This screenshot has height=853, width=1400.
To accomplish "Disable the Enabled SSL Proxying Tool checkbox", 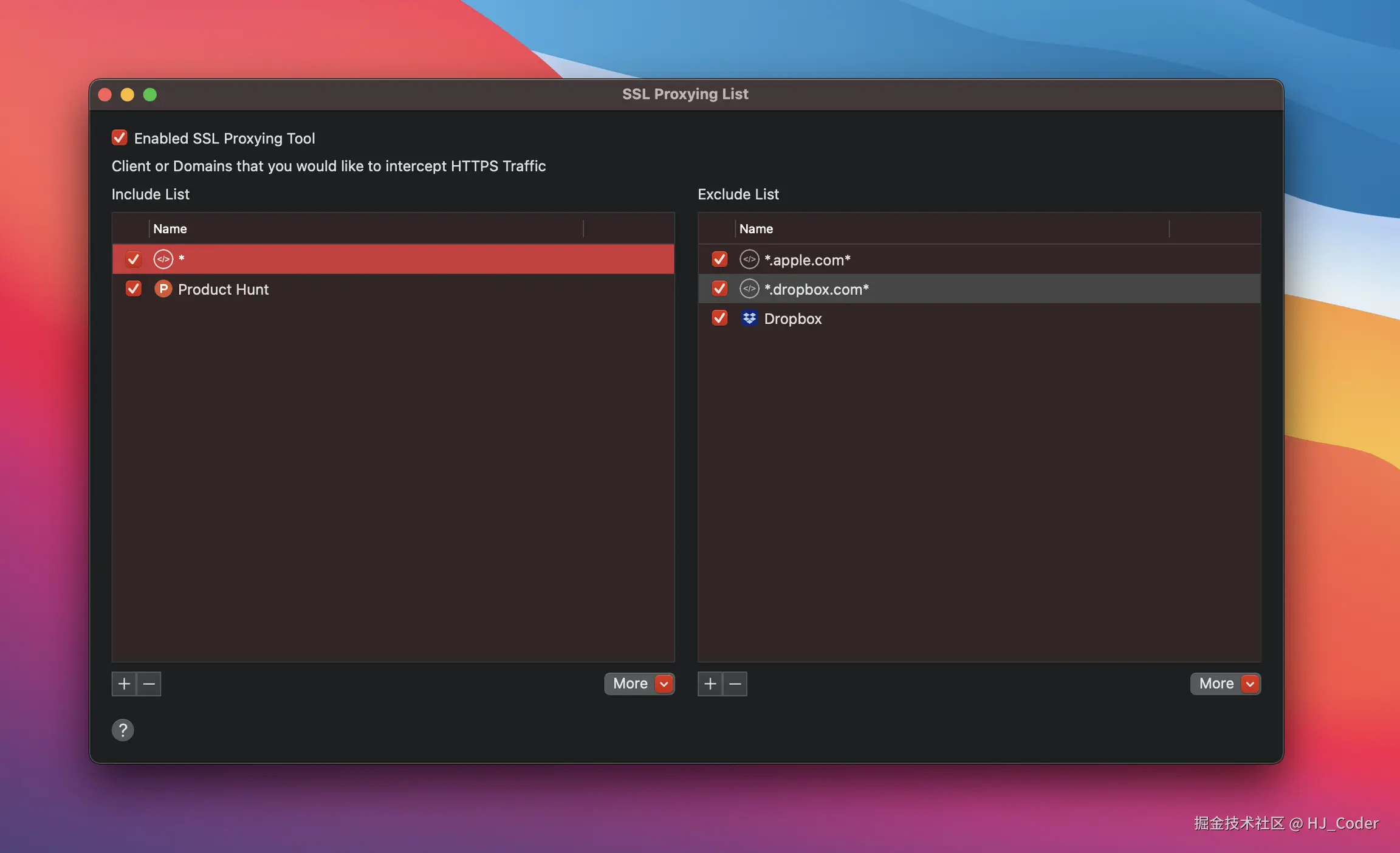I will tap(119, 138).
